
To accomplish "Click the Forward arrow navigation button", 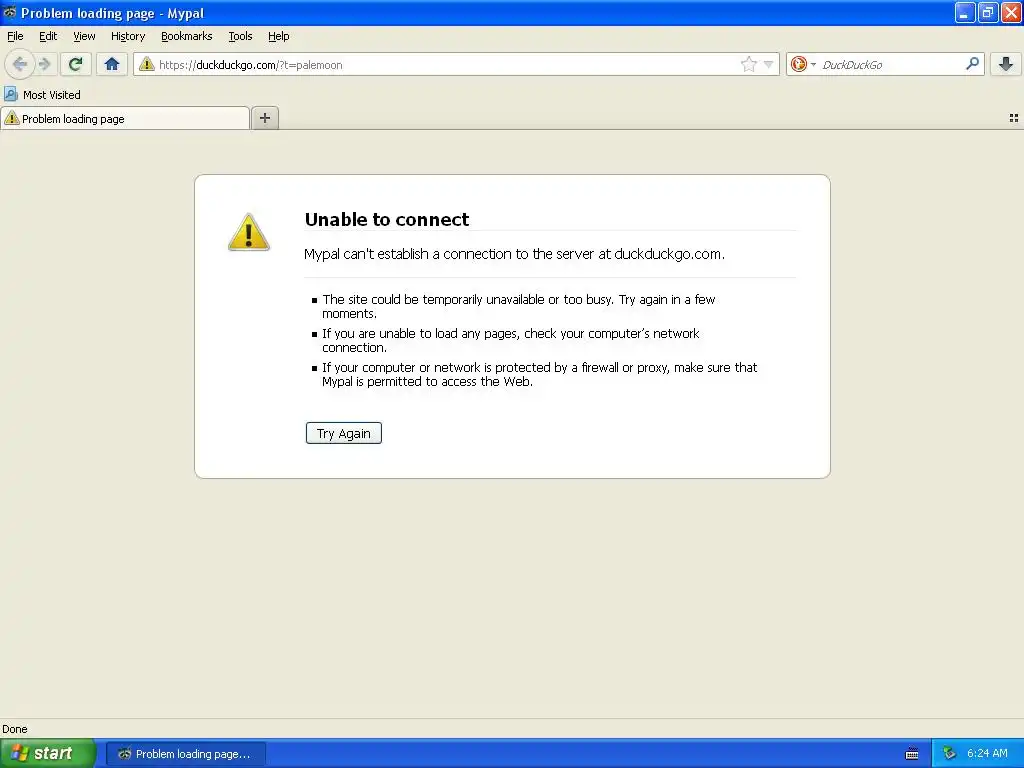I will 45,64.
